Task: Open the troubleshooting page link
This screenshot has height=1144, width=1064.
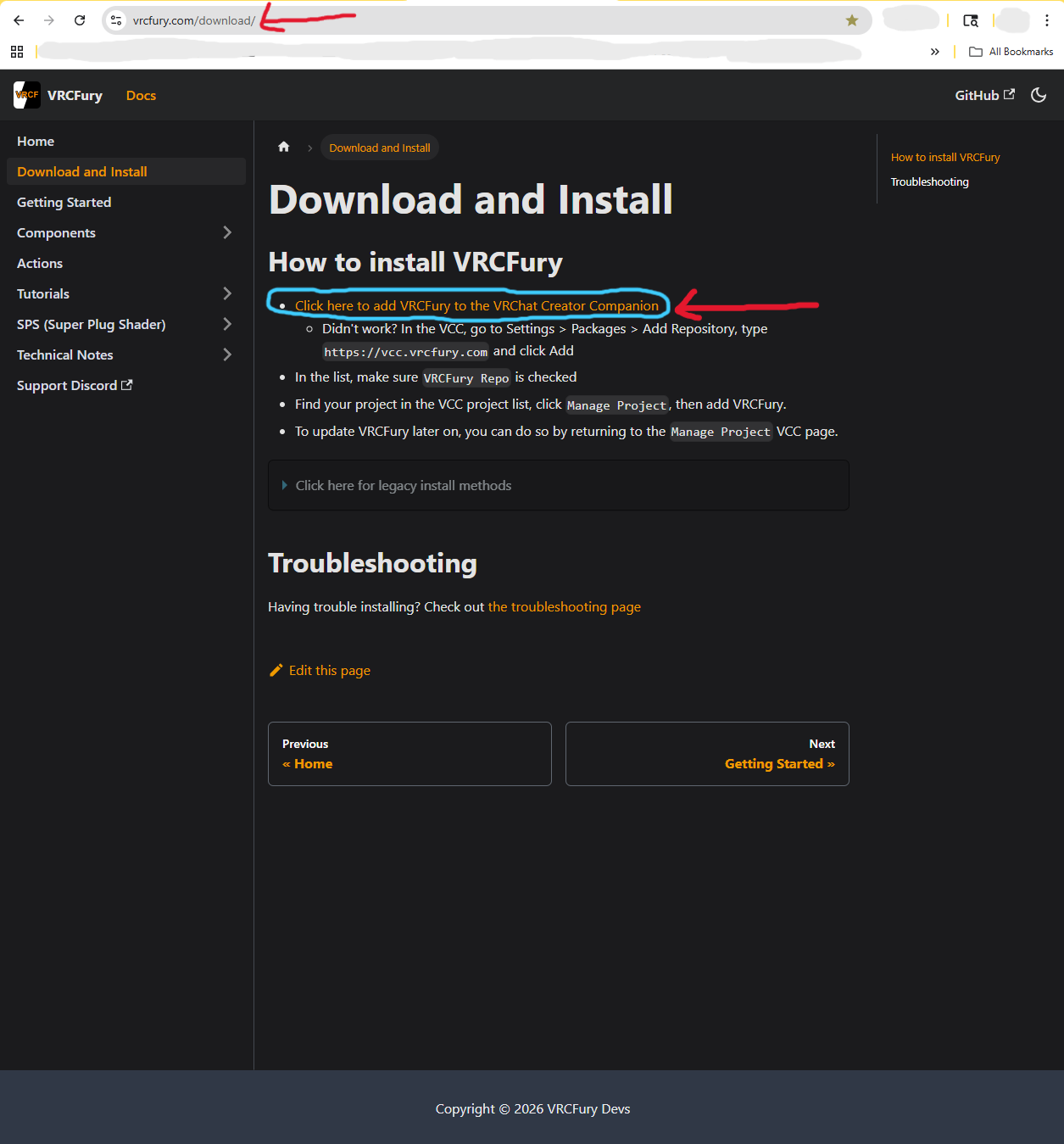Action: click(x=565, y=606)
